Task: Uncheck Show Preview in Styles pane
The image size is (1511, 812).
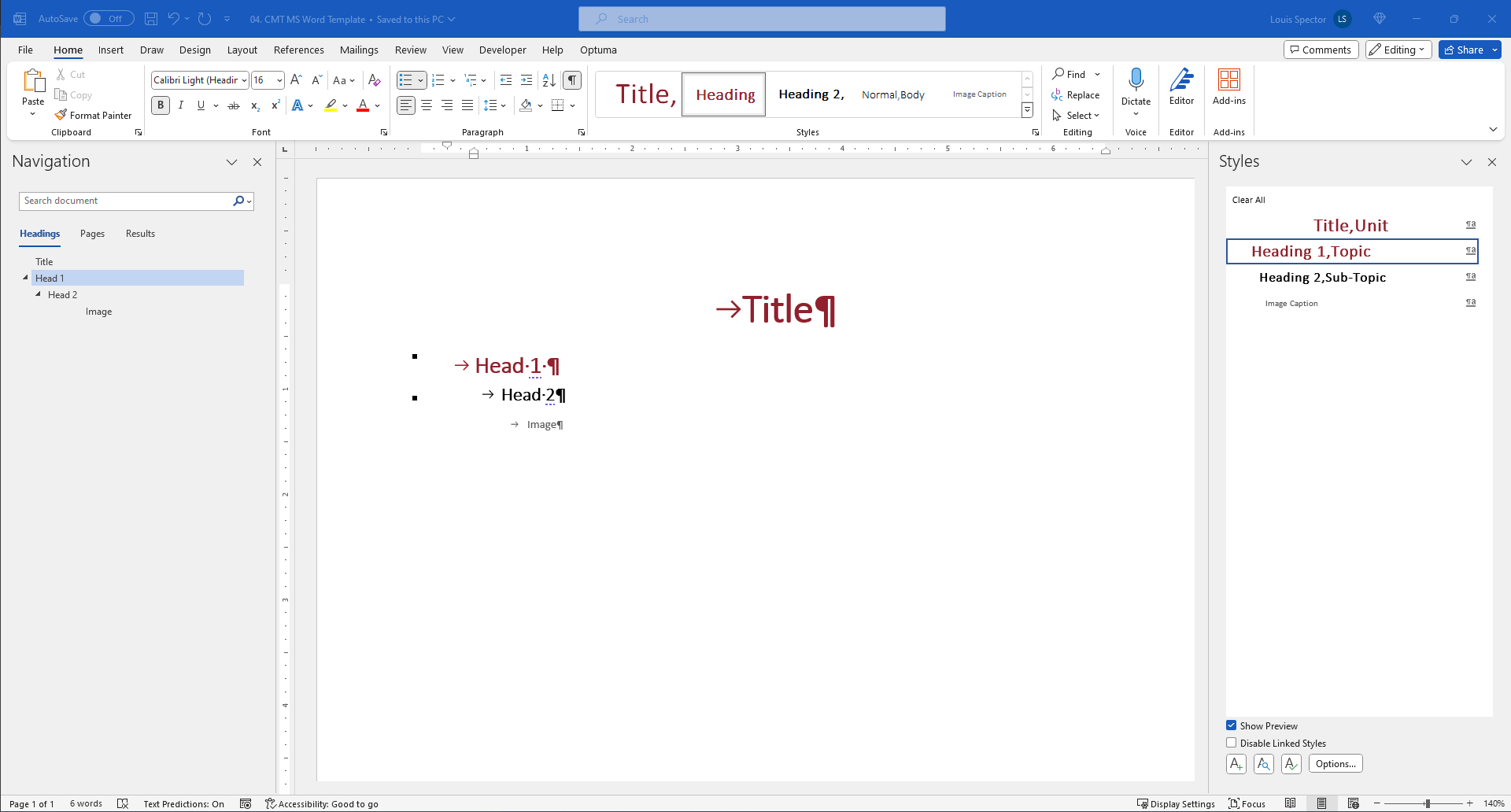Action: coord(1232,725)
